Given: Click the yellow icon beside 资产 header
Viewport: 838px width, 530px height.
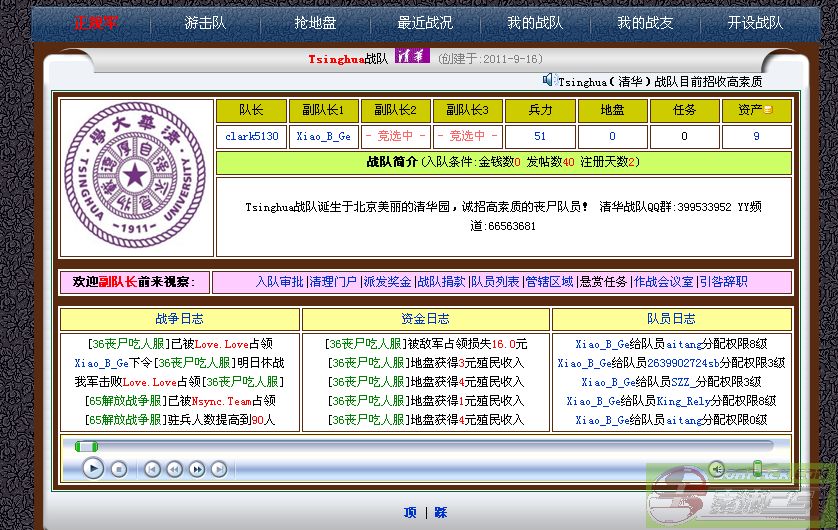Looking at the screenshot, I should [x=769, y=110].
